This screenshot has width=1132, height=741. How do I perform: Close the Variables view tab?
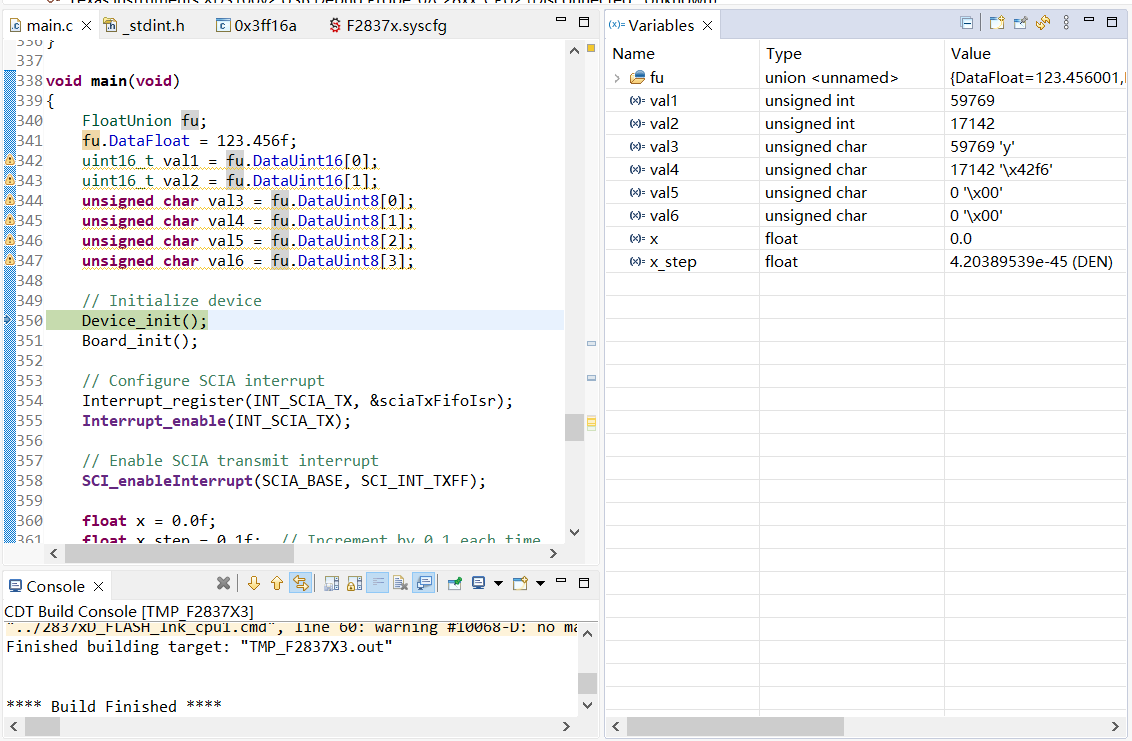pos(707,26)
